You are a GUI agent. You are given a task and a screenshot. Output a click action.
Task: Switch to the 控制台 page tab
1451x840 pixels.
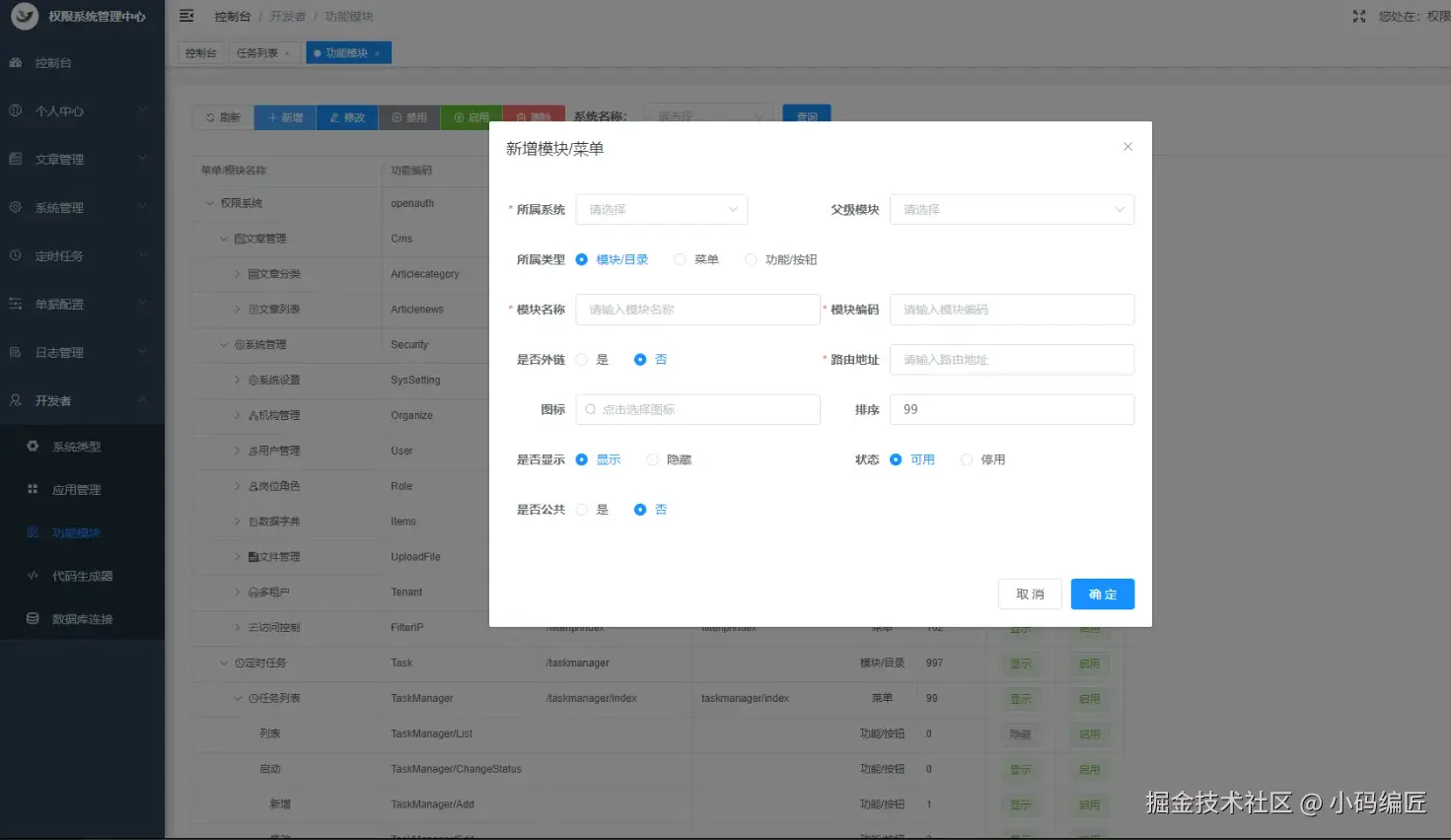tap(201, 53)
